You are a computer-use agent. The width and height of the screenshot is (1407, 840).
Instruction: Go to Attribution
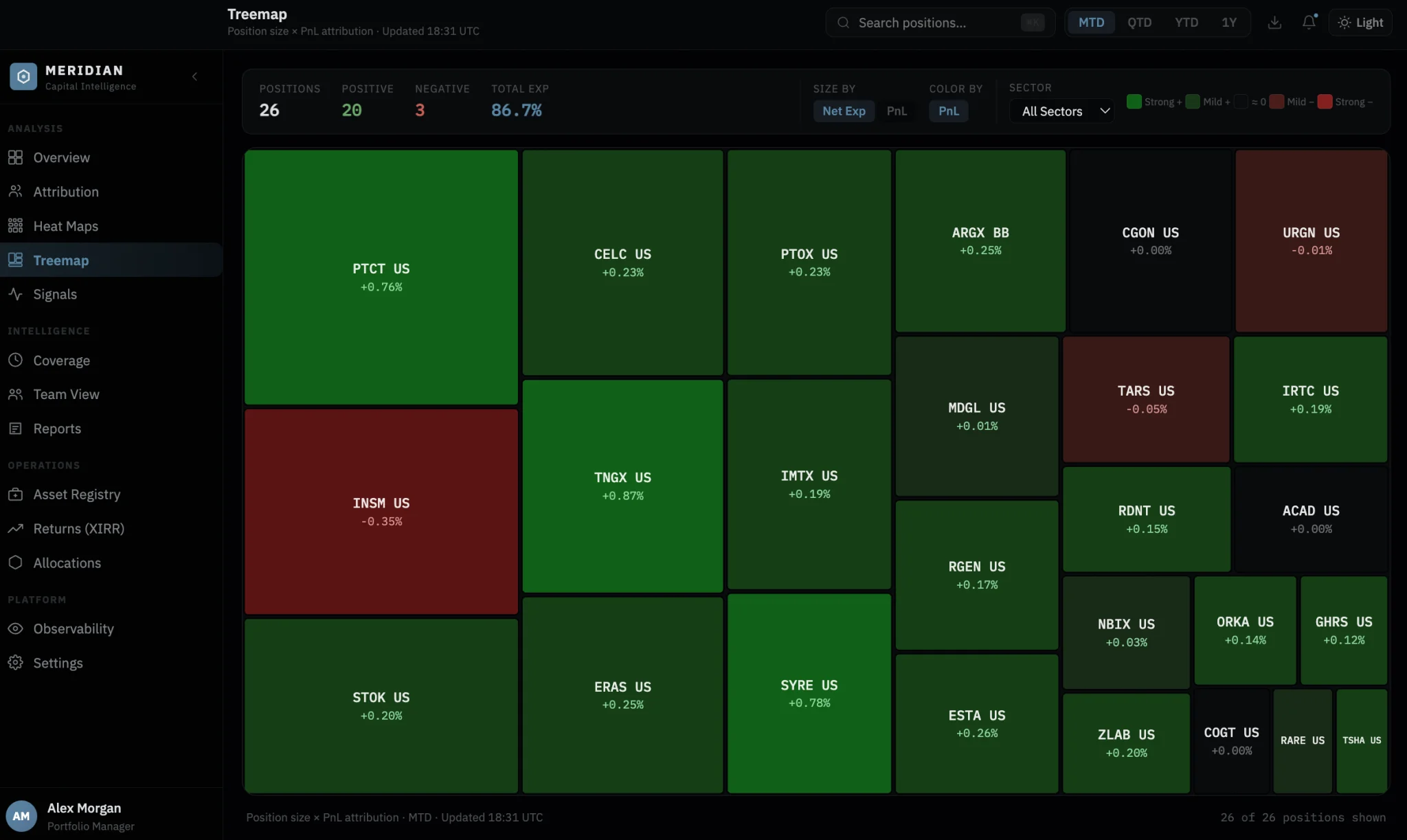[111, 192]
